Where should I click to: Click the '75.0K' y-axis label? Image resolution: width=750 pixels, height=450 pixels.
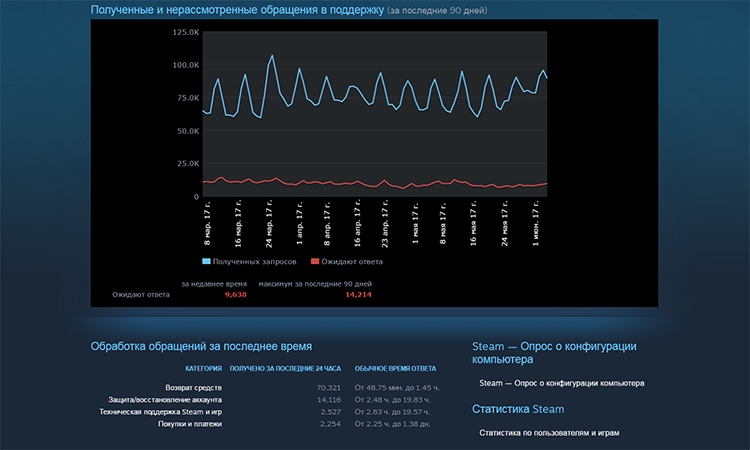[188, 98]
